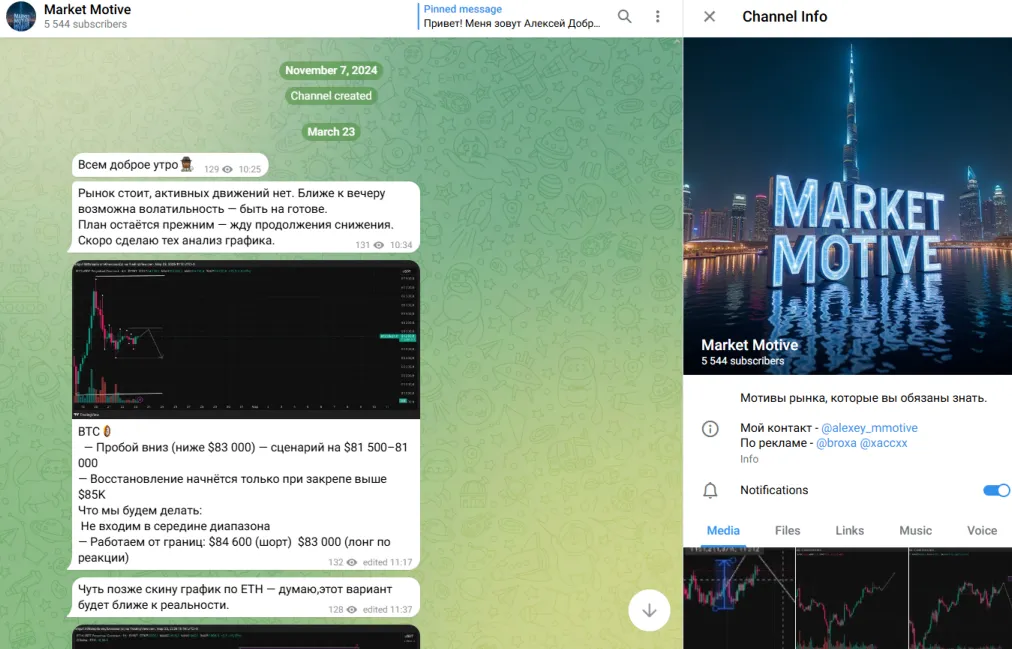Open search in Market Motive channel

click(624, 17)
